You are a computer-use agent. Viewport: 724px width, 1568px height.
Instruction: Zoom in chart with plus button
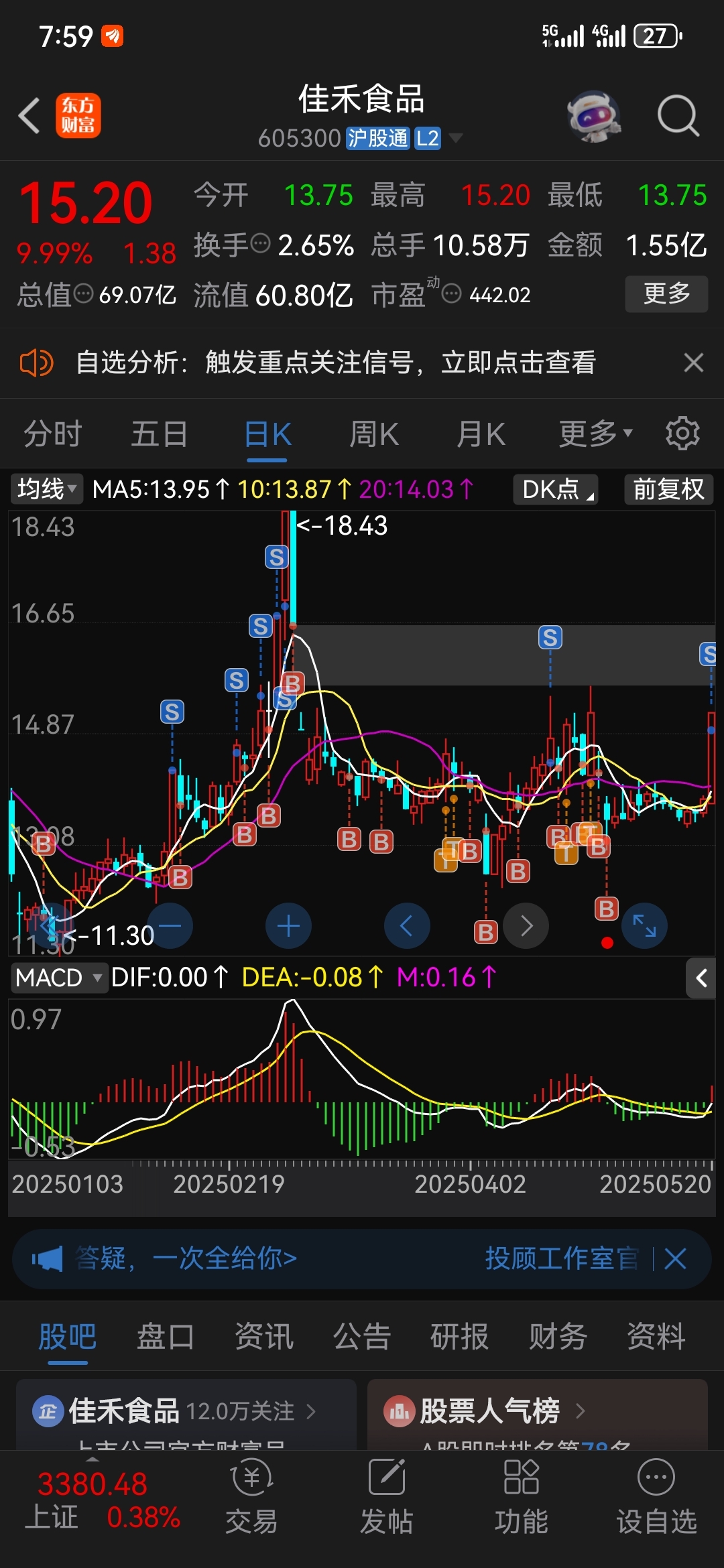[288, 926]
